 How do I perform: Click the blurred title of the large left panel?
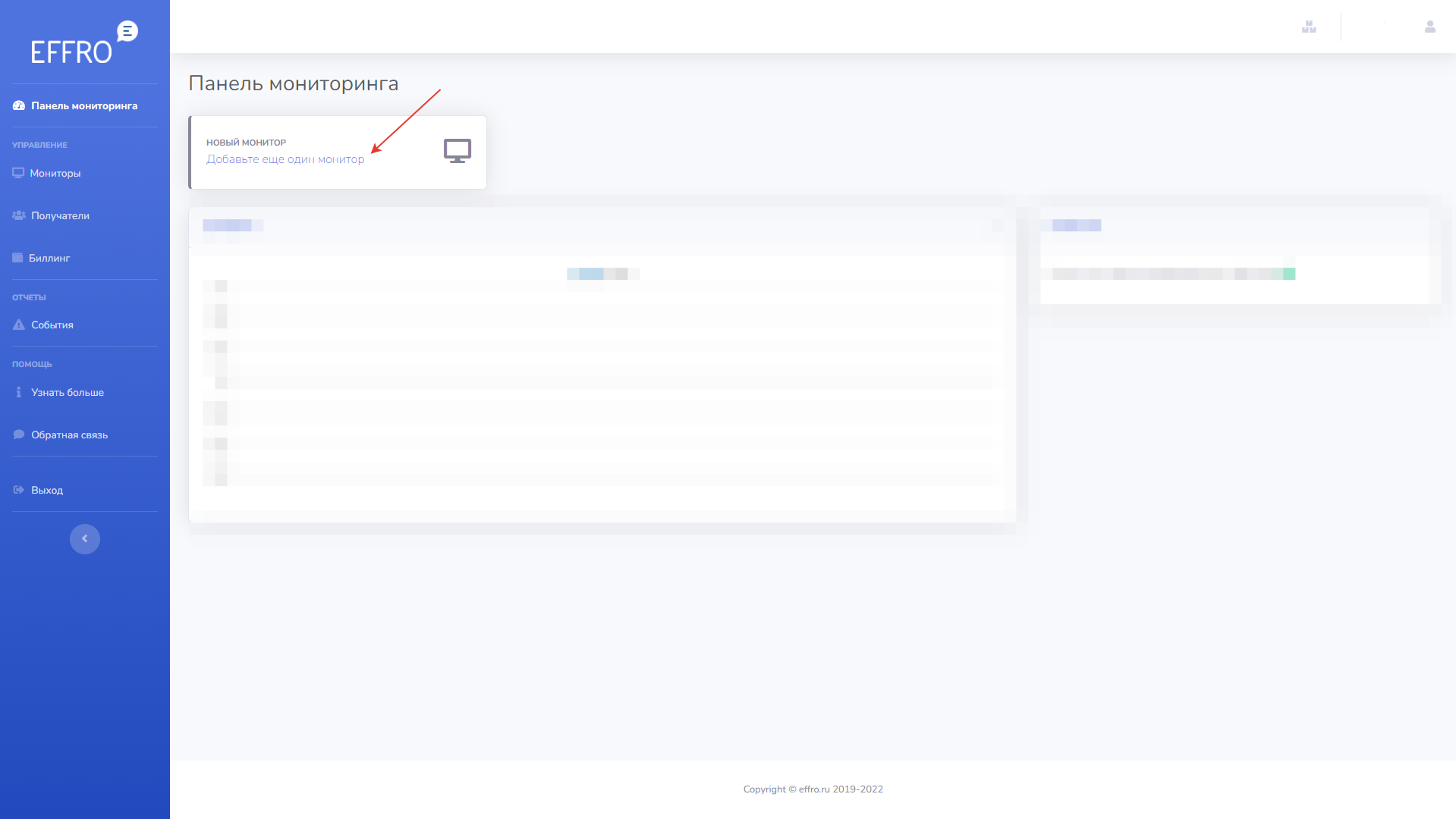click(232, 226)
